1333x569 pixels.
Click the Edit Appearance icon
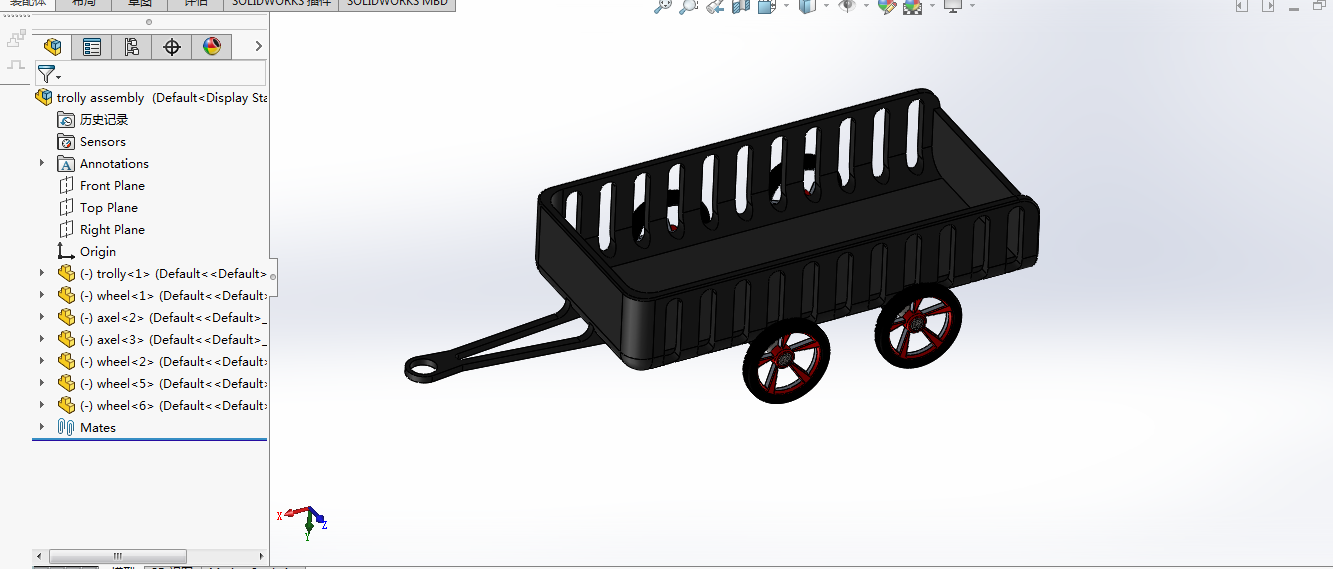tap(887, 6)
